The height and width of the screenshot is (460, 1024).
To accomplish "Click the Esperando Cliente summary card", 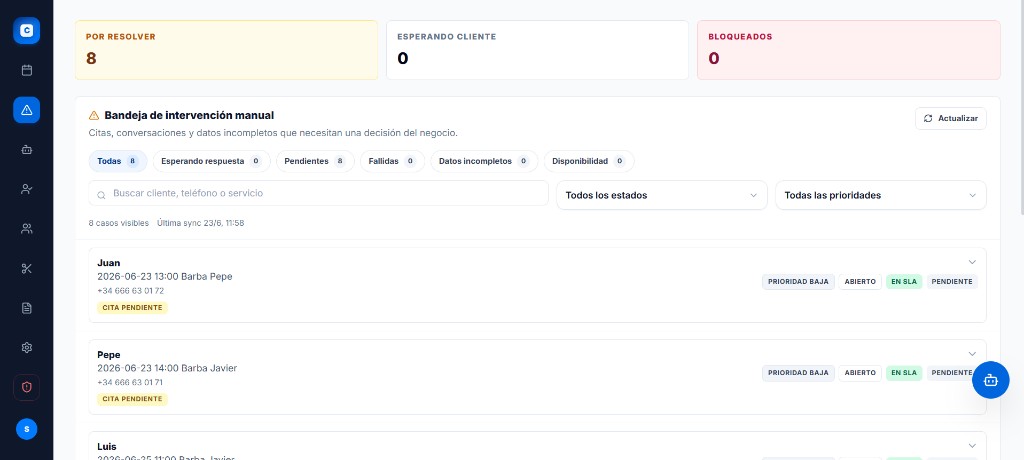I will click(537, 50).
